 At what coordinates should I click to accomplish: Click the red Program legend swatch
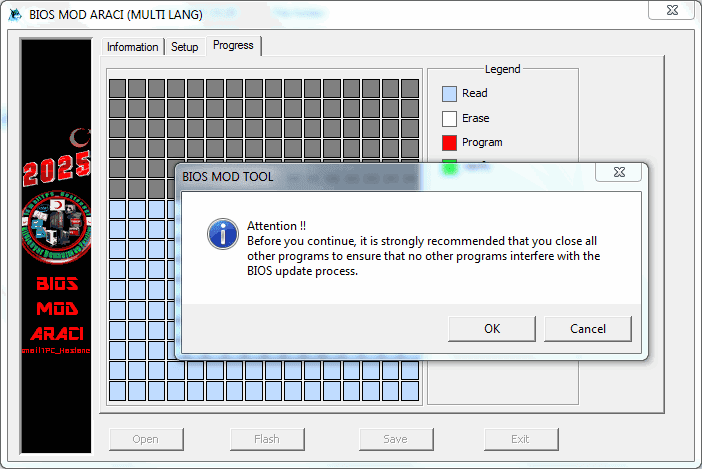[x=449, y=142]
